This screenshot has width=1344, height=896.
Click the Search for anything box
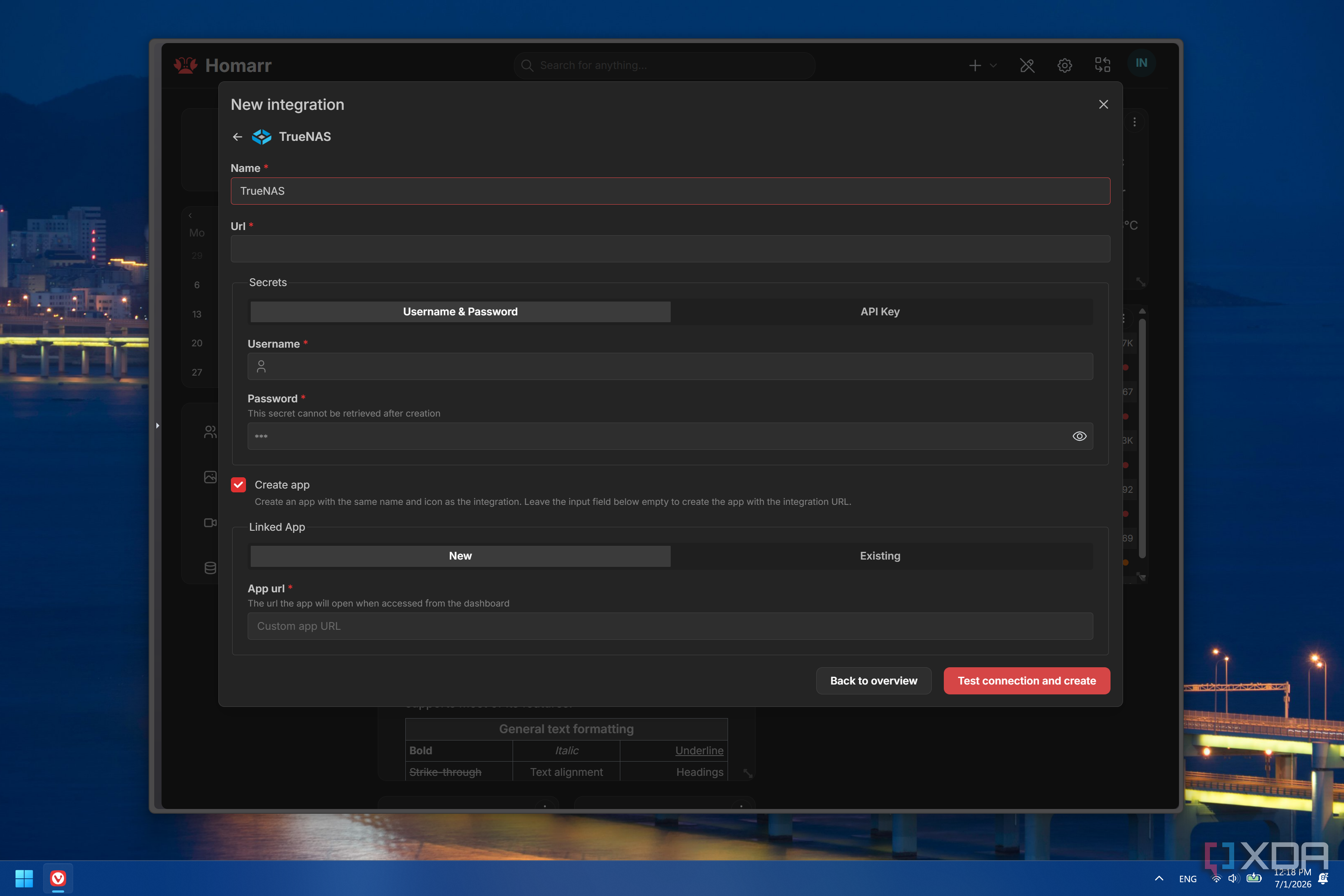[665, 65]
